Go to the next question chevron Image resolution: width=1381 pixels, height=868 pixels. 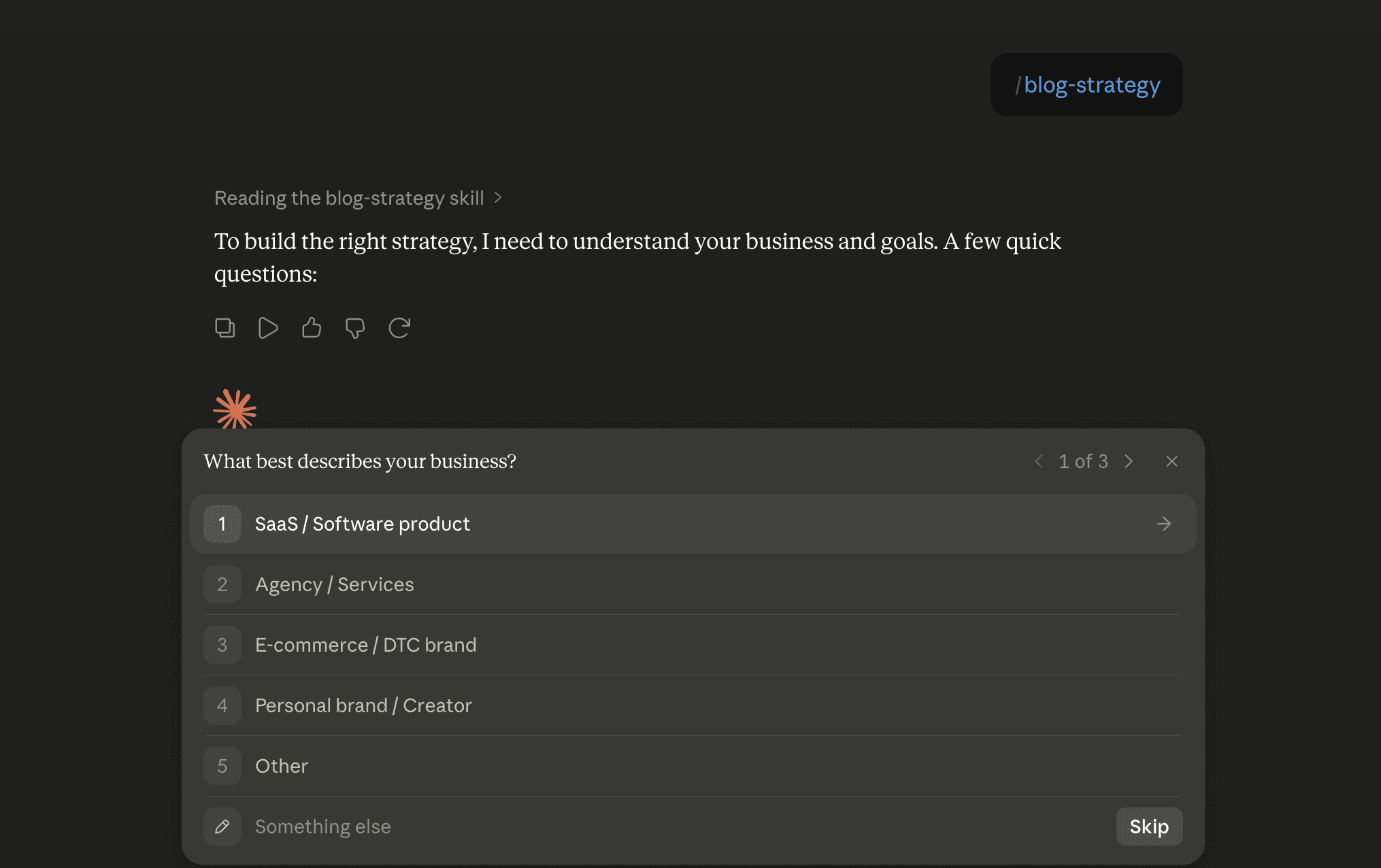point(1129,461)
